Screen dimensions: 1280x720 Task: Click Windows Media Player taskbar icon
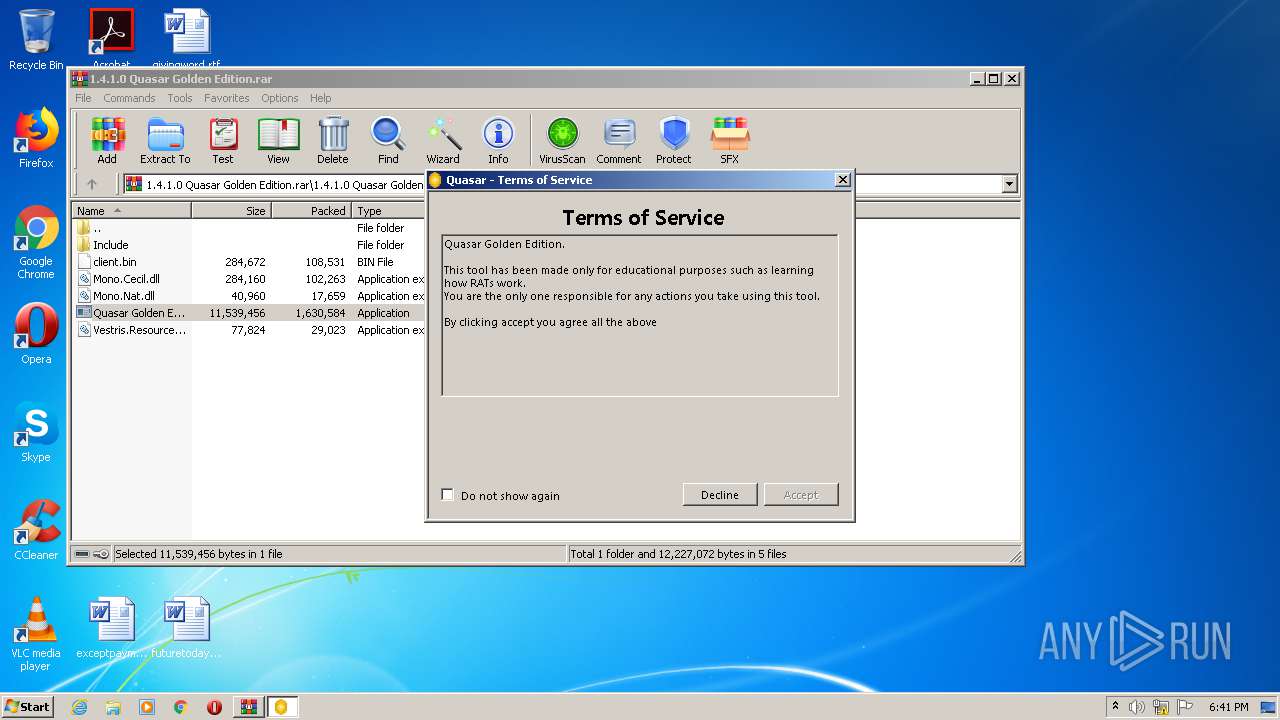click(147, 707)
